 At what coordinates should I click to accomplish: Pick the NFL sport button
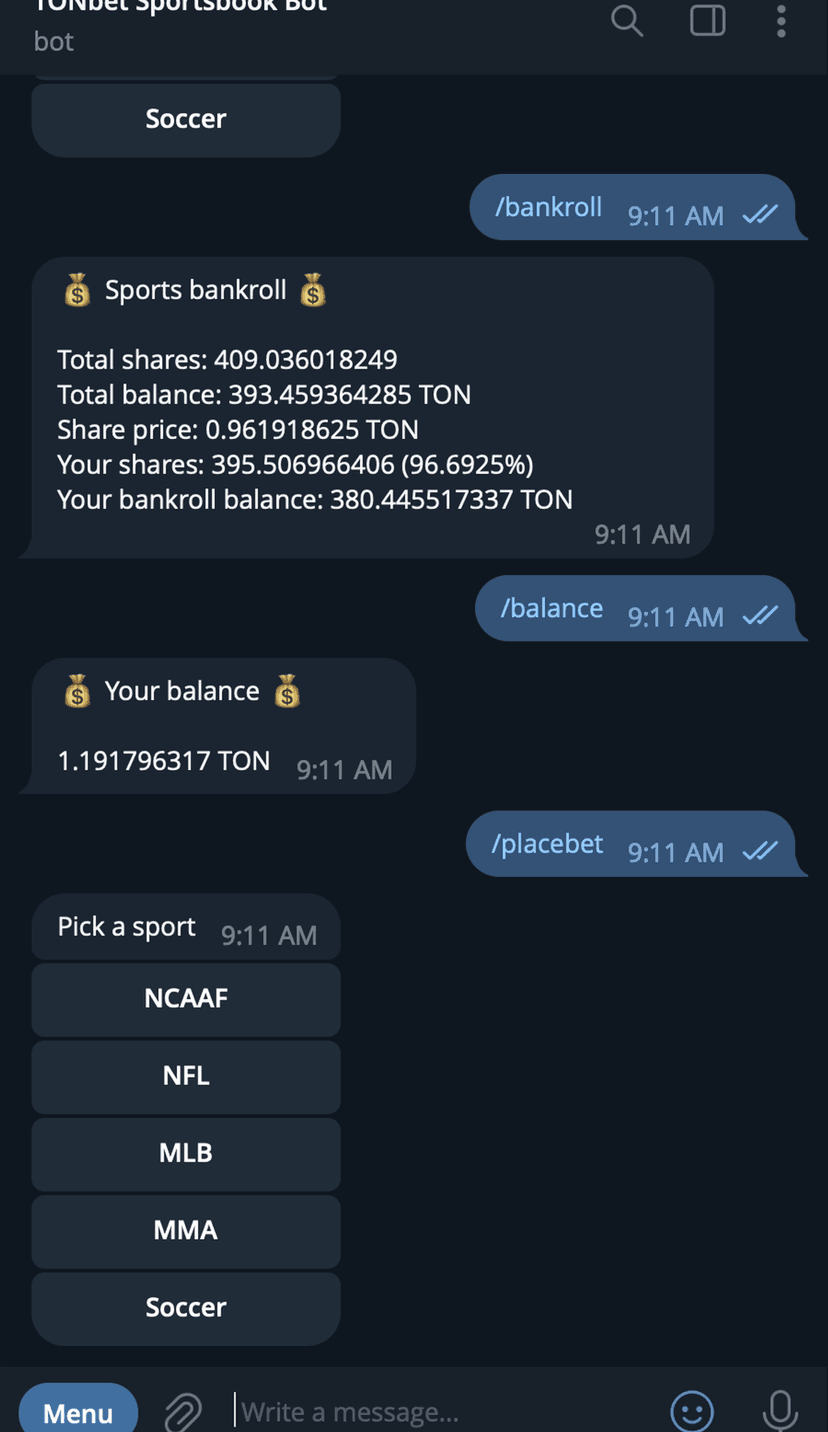[x=186, y=1076]
